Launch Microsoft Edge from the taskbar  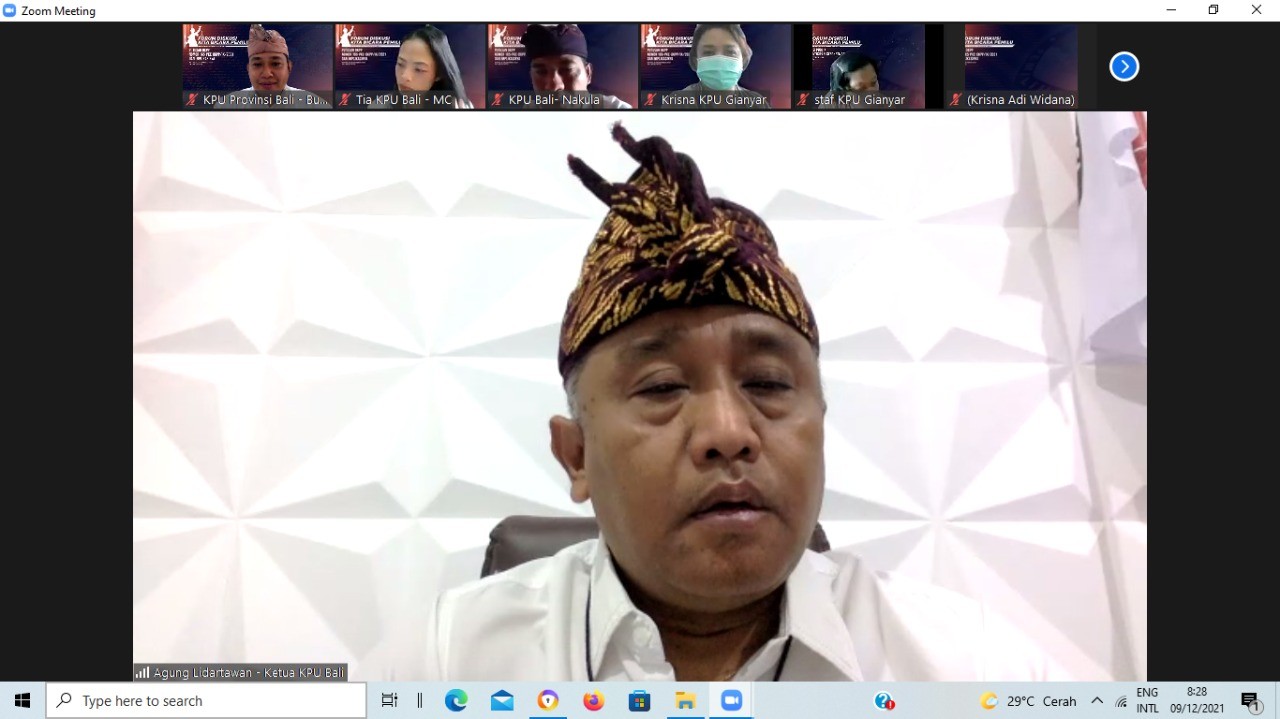pyautogui.click(x=456, y=701)
